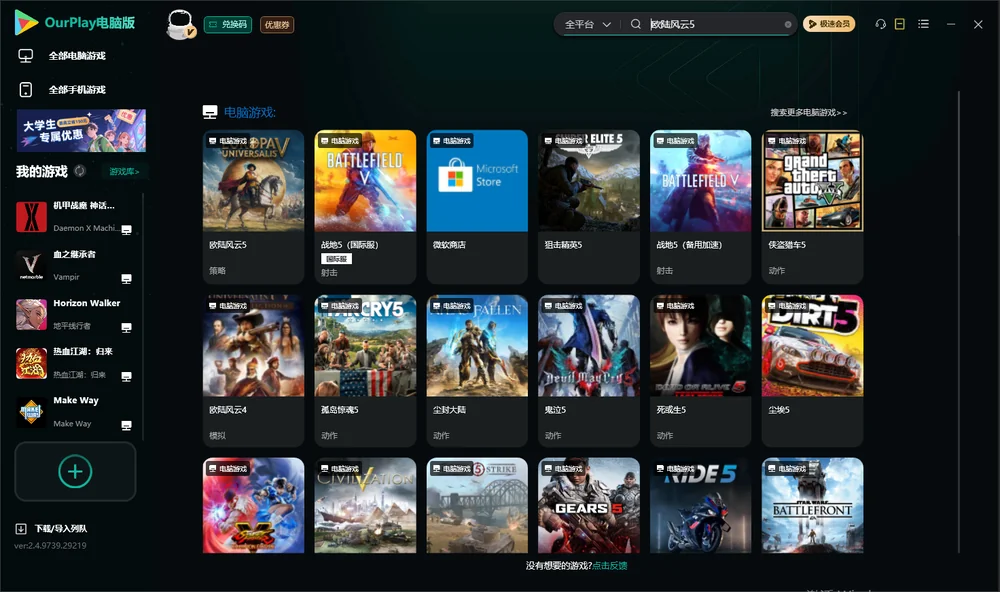The image size is (1000, 592).
Task: Click the download queue arrow icon
Action: [x=21, y=528]
